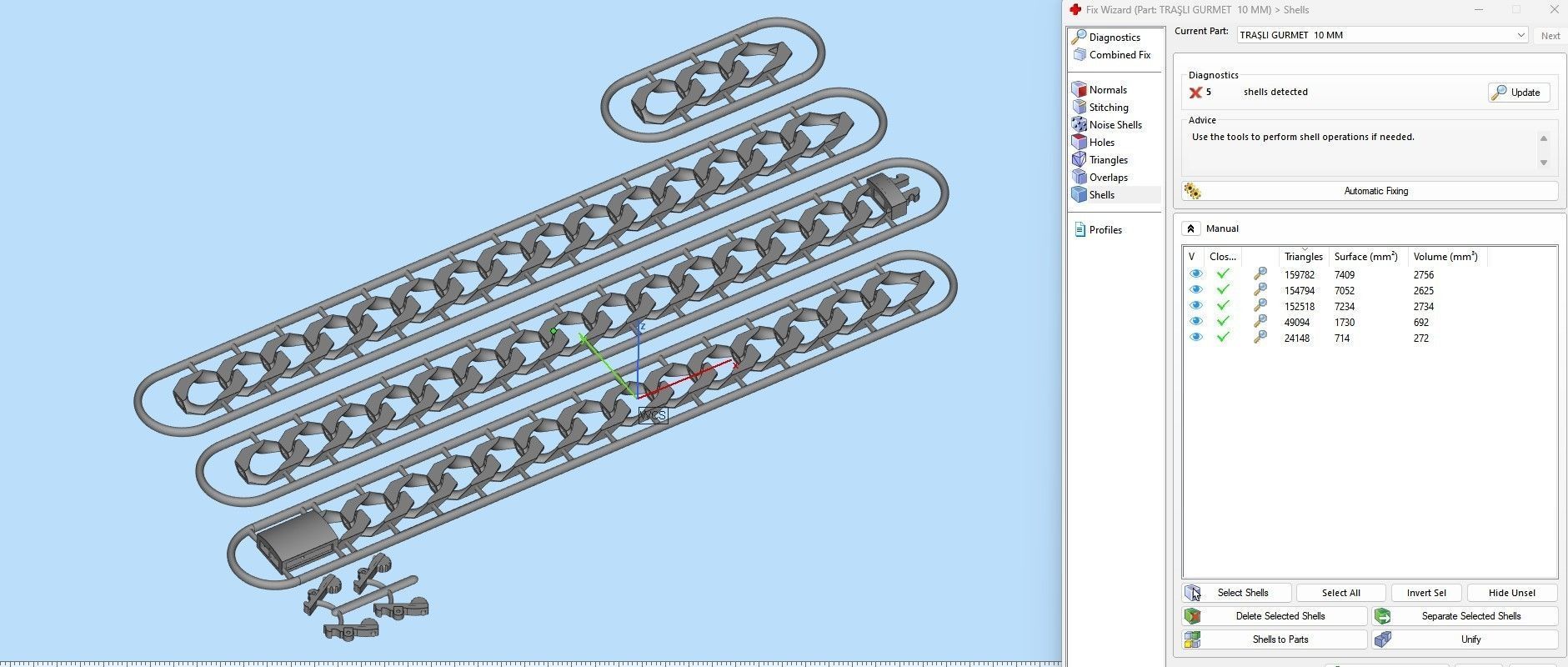The width and height of the screenshot is (1568, 667).
Task: Select volume value 272 in shell list
Action: (1420, 339)
